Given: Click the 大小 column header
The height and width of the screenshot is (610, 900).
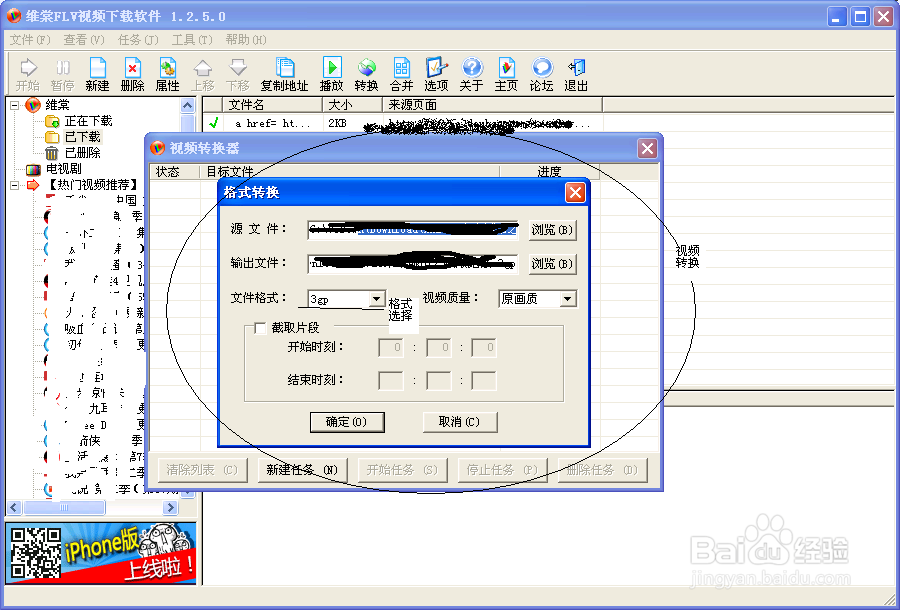Looking at the screenshot, I should 352,105.
